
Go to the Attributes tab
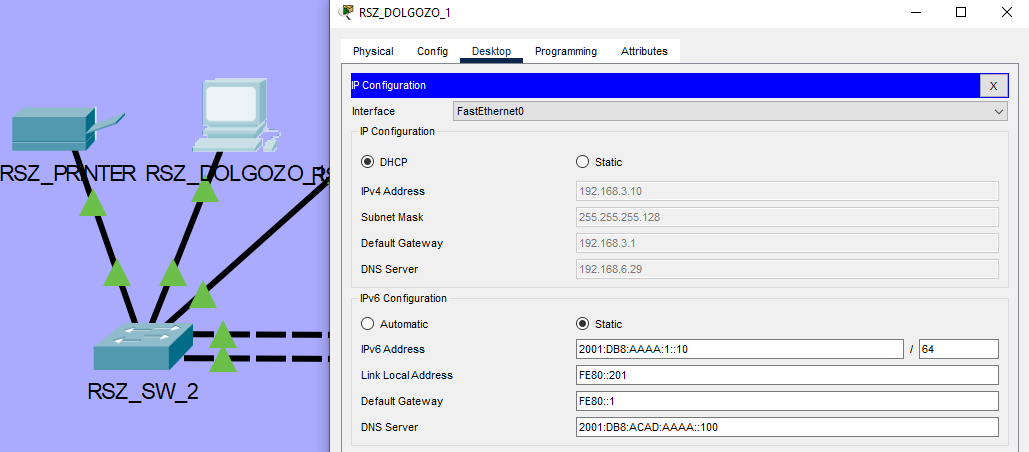644,51
